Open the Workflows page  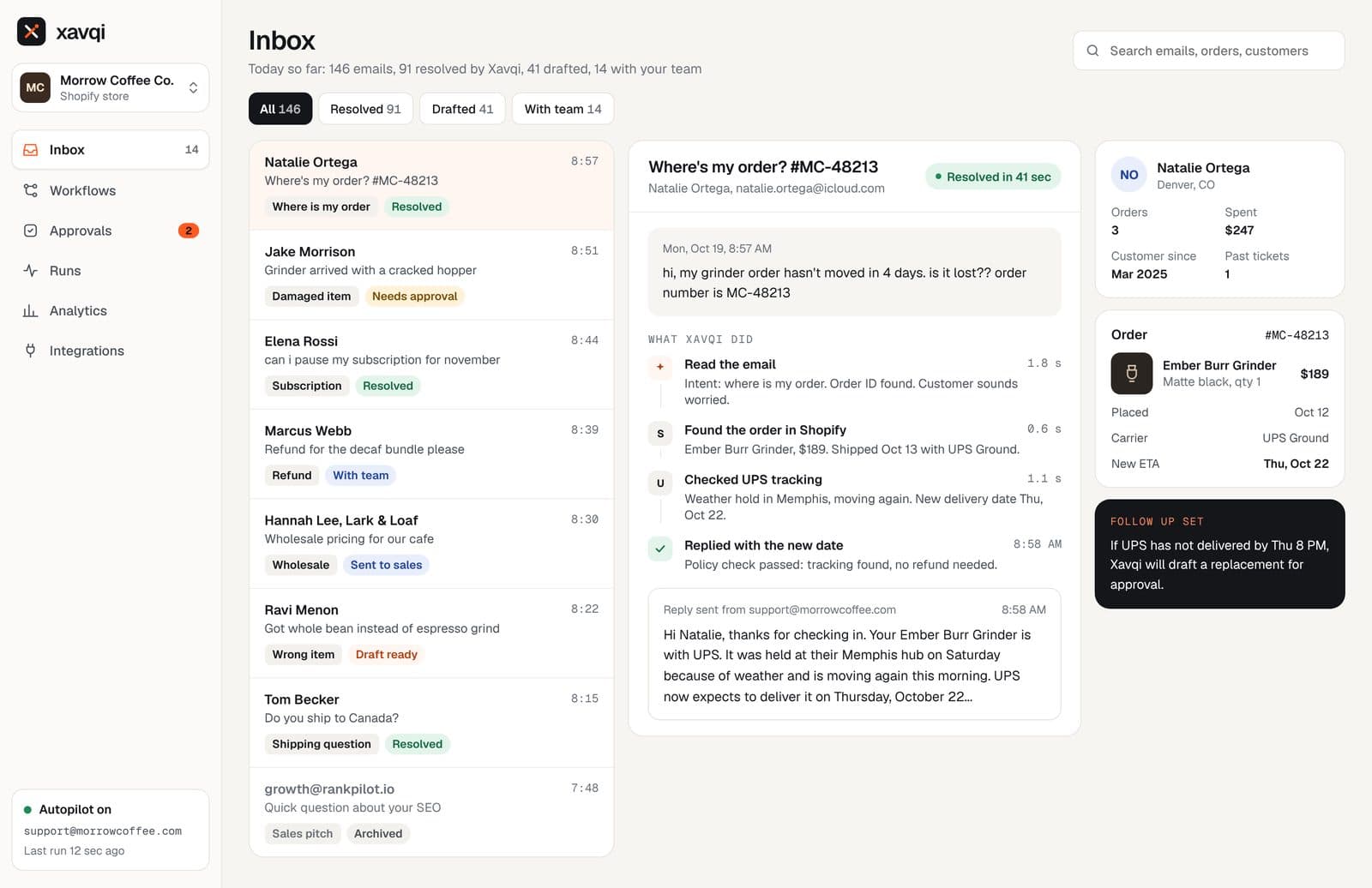pyautogui.click(x=111, y=190)
